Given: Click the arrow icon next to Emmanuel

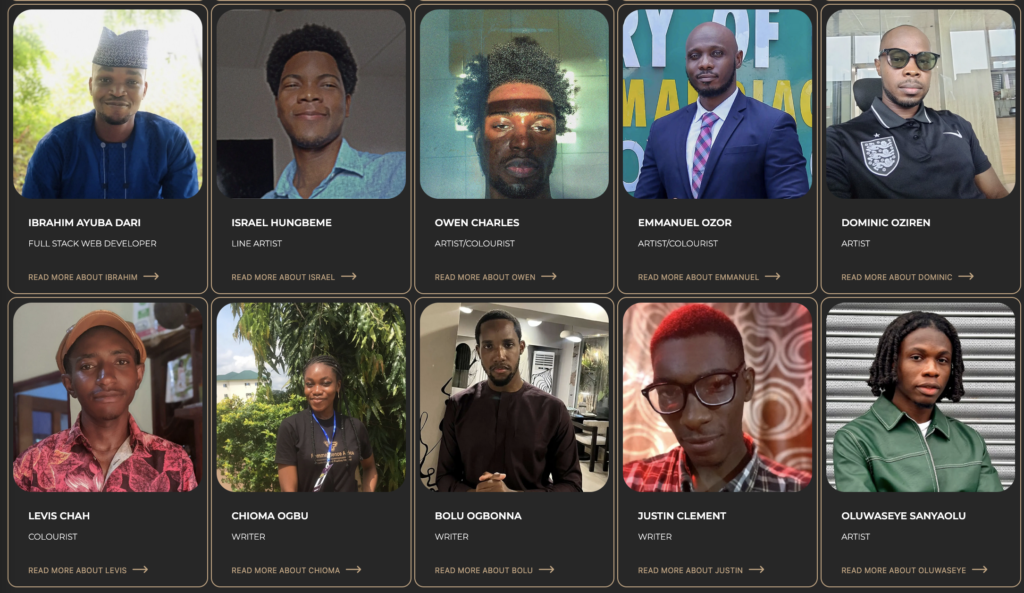Looking at the screenshot, I should [772, 276].
